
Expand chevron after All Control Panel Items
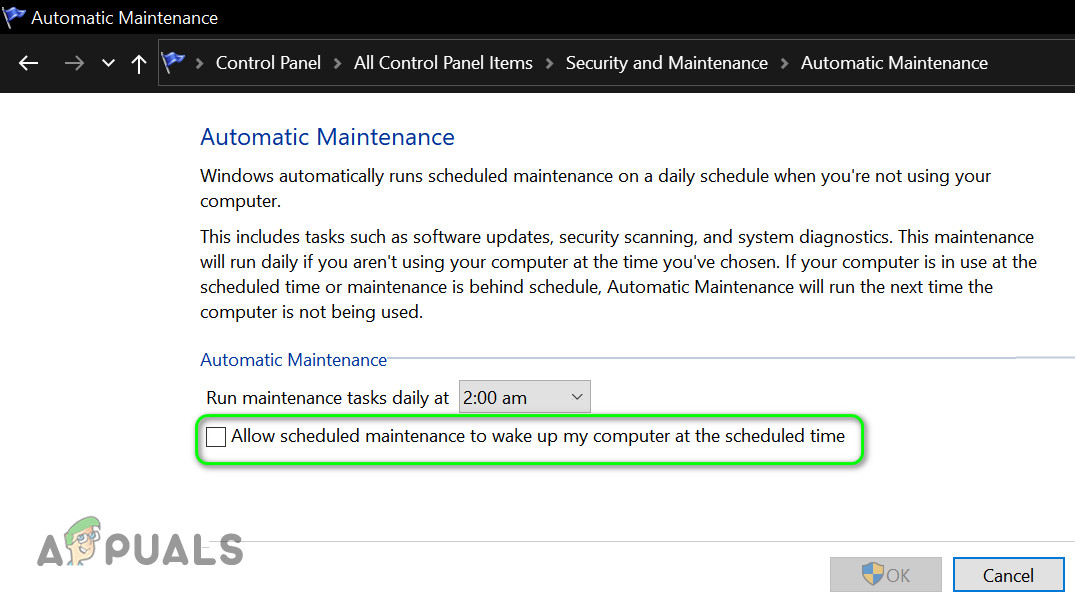click(549, 63)
